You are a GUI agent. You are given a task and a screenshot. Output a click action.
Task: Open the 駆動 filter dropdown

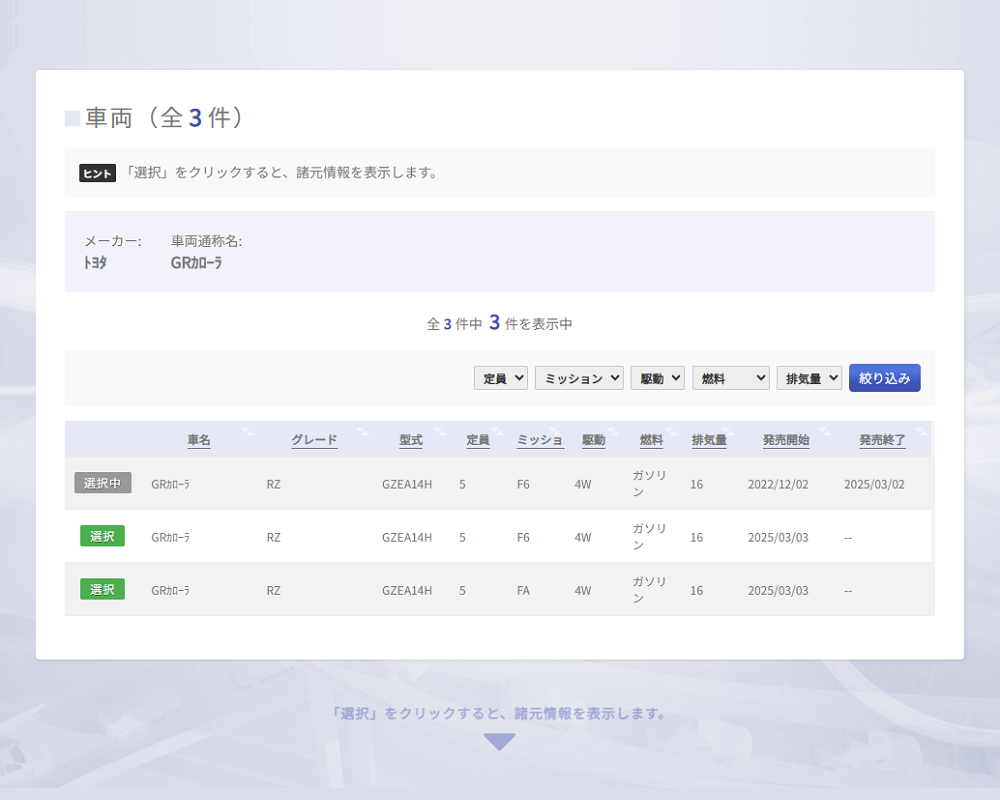[x=658, y=378]
